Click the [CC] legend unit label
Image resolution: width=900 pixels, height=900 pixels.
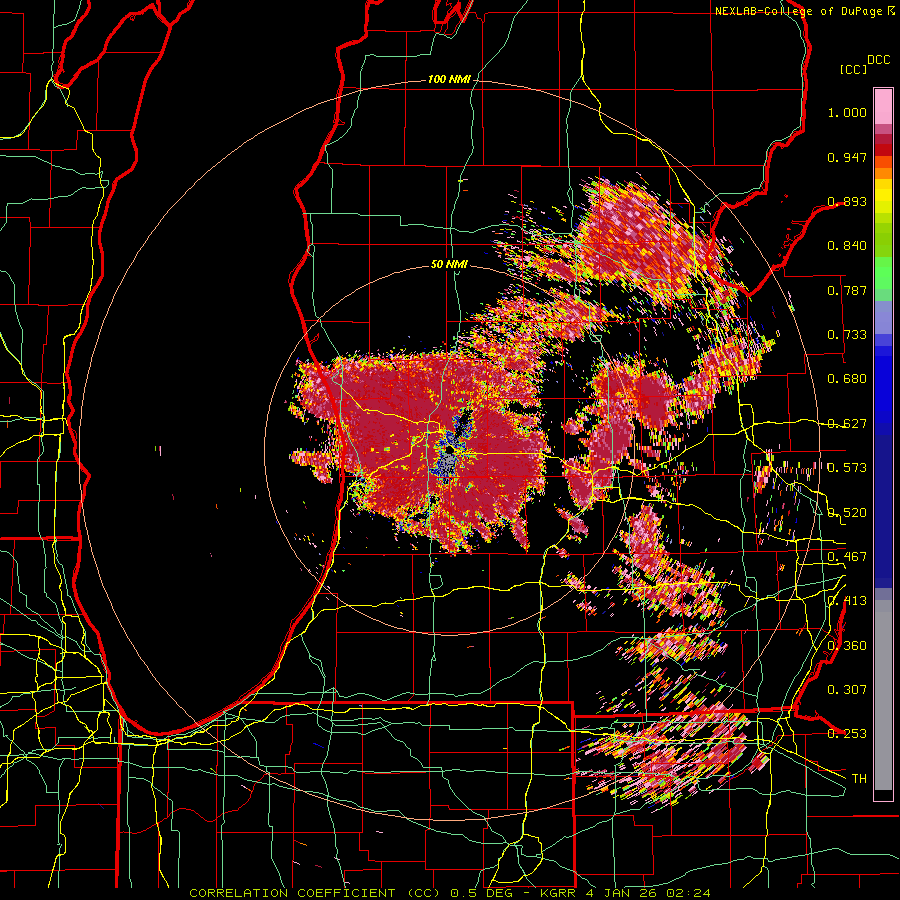(x=854, y=69)
